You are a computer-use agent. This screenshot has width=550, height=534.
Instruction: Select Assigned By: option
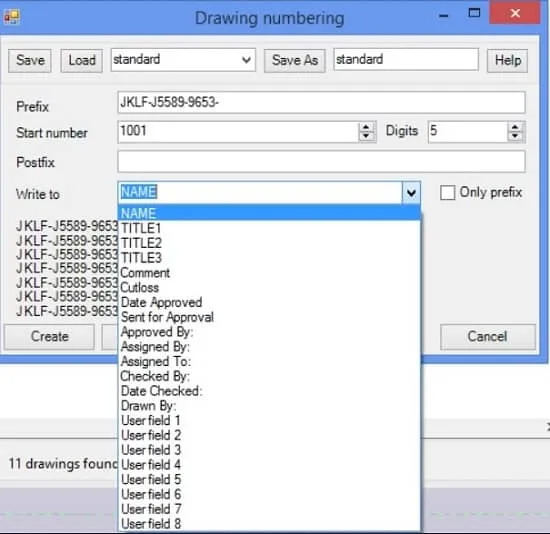tap(269, 347)
